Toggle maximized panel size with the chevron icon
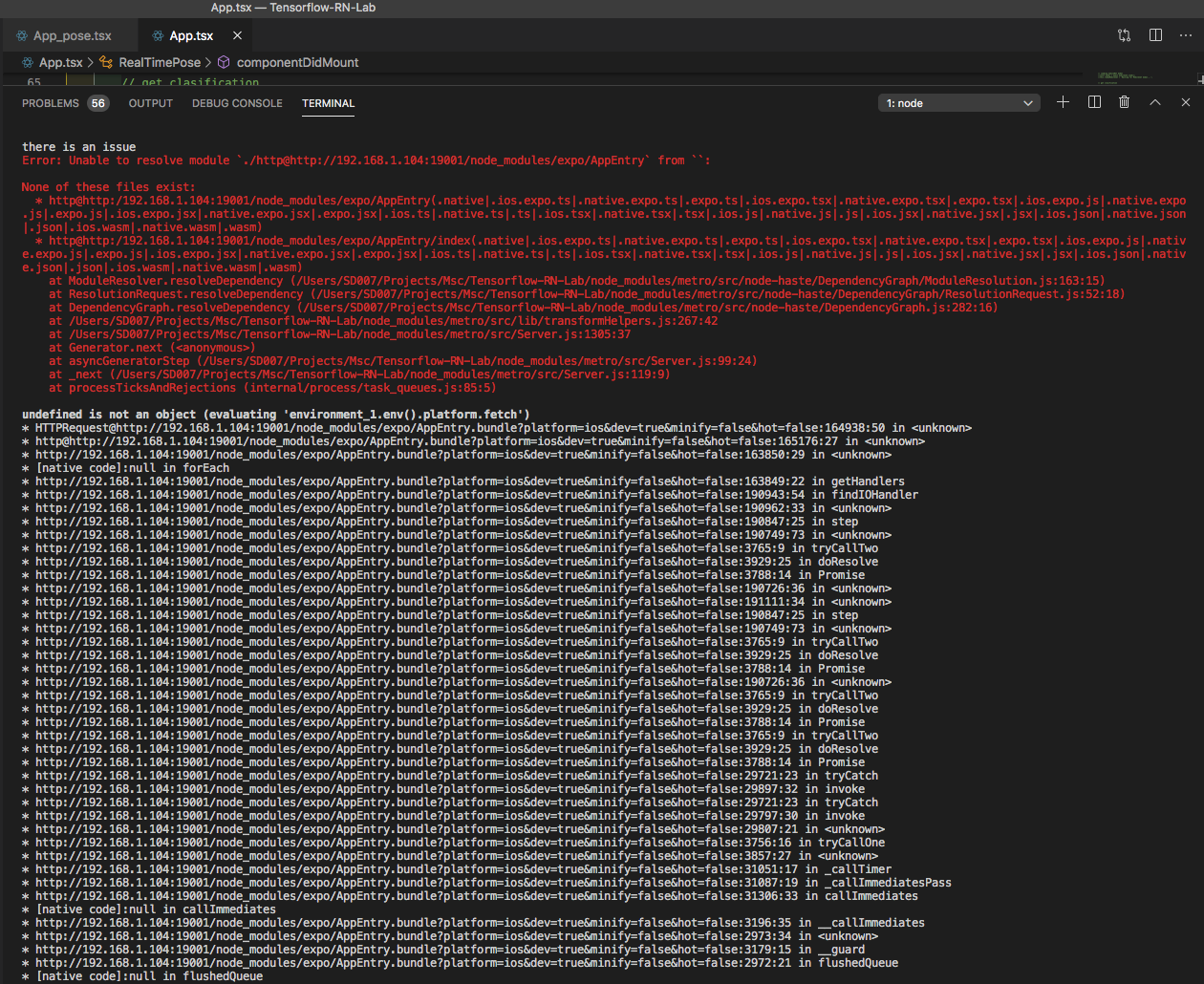This screenshot has height=984, width=1204. click(1155, 102)
